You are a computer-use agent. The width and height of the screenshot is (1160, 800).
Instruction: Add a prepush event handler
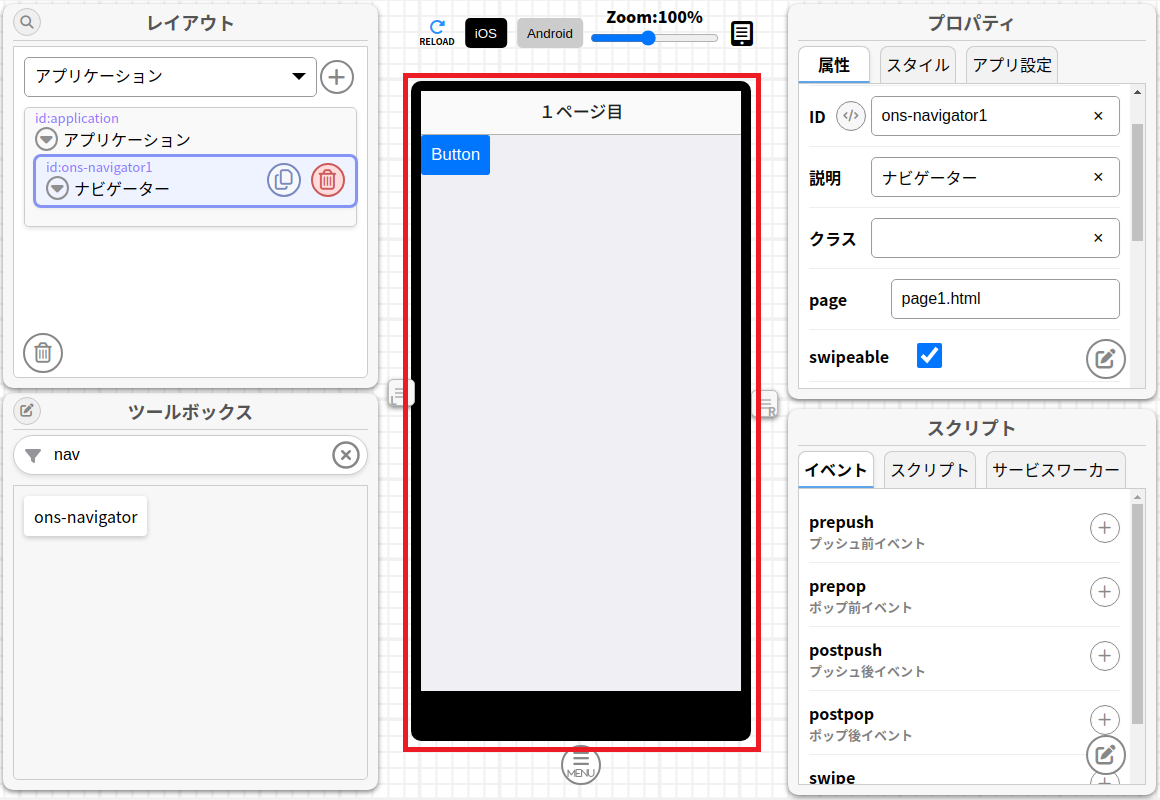[1104, 528]
